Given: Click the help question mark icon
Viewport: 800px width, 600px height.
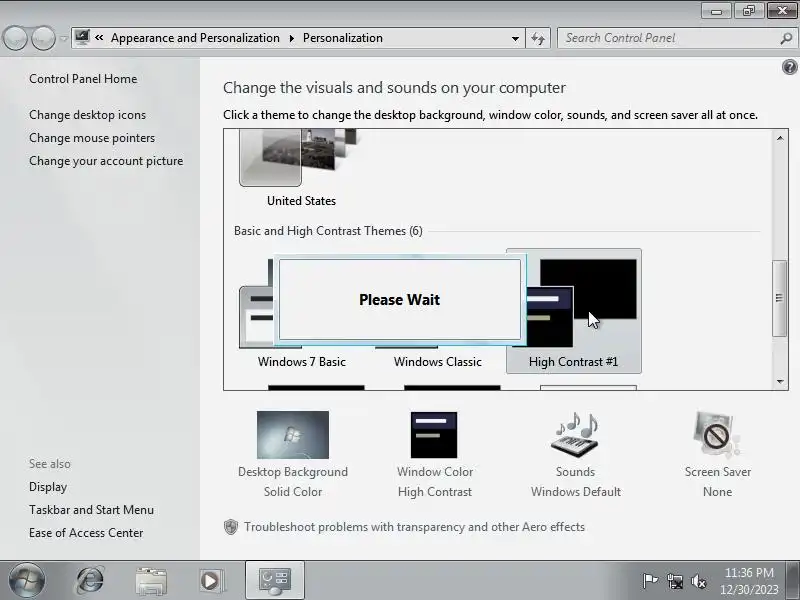Looking at the screenshot, I should pyautogui.click(x=789, y=67).
